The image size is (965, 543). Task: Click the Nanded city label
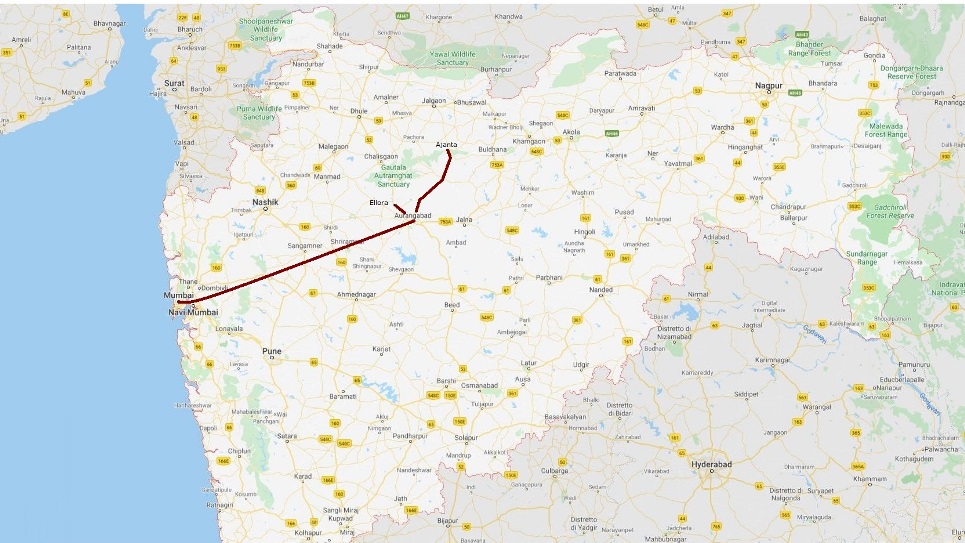(x=601, y=289)
